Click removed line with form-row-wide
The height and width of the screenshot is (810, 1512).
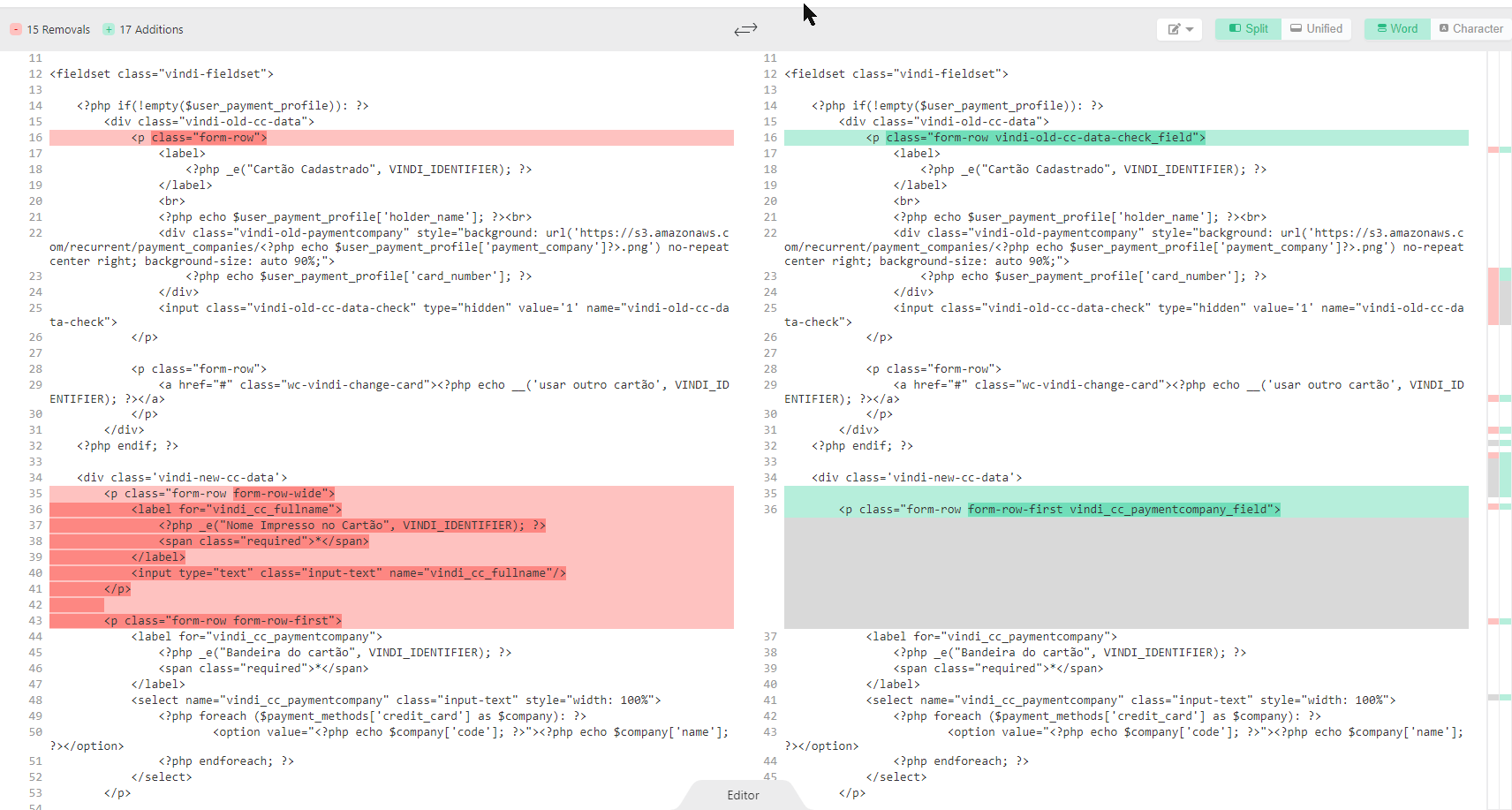point(391,494)
